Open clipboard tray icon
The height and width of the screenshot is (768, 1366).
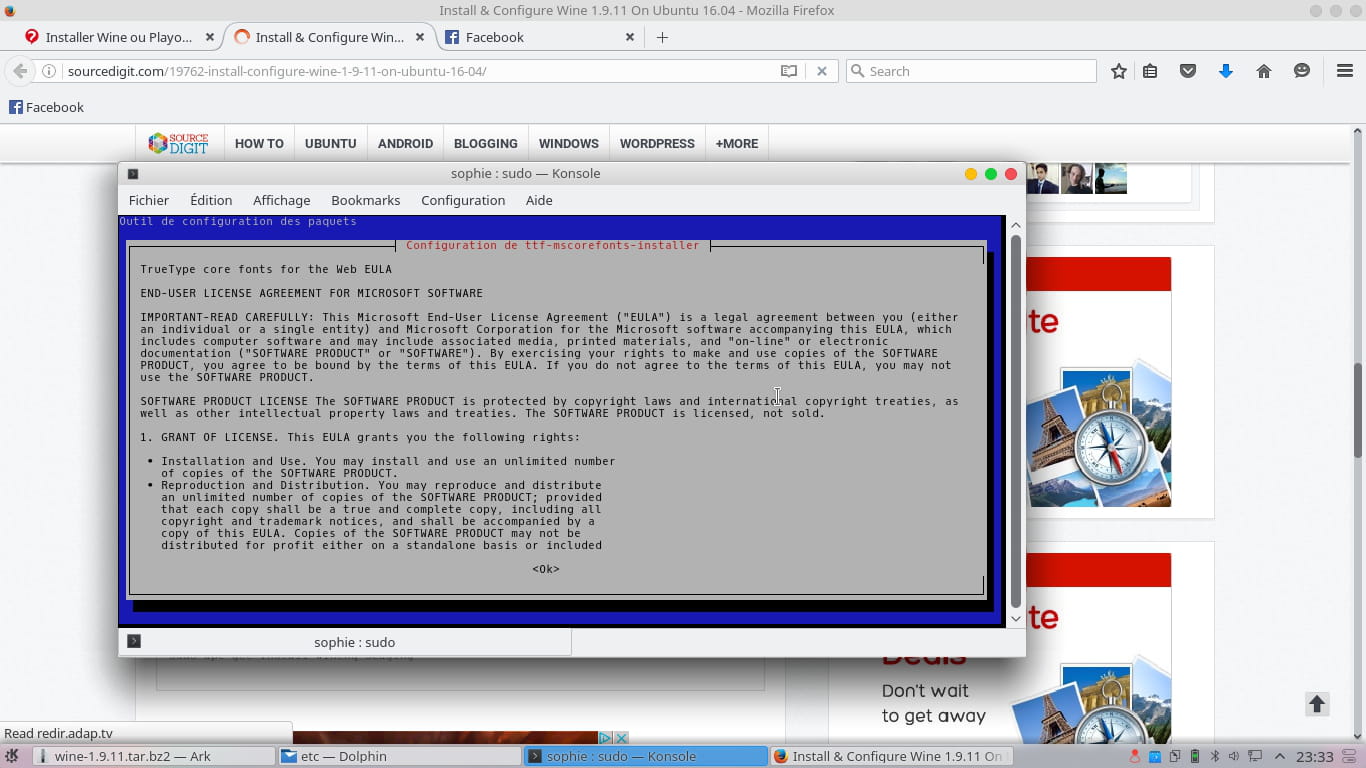1174,756
